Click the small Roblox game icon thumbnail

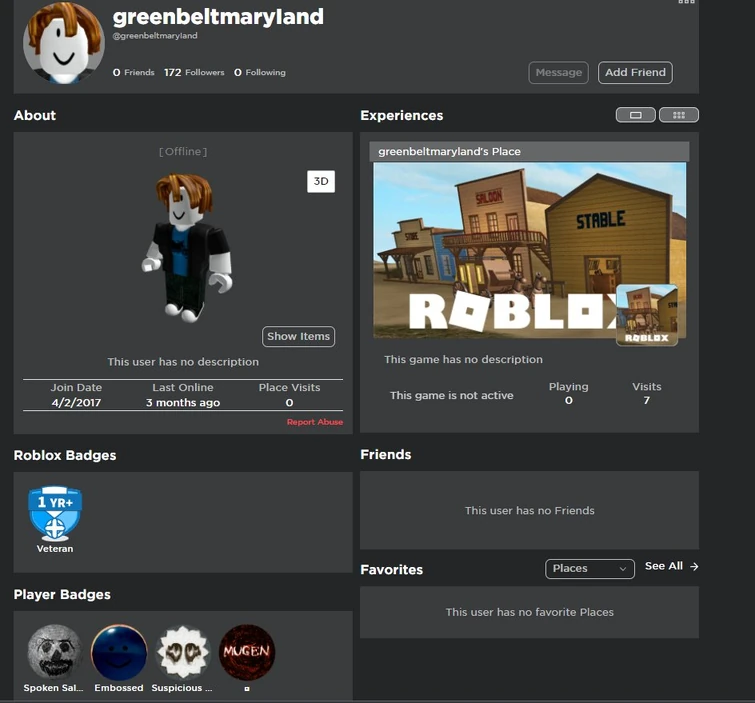pos(647,315)
